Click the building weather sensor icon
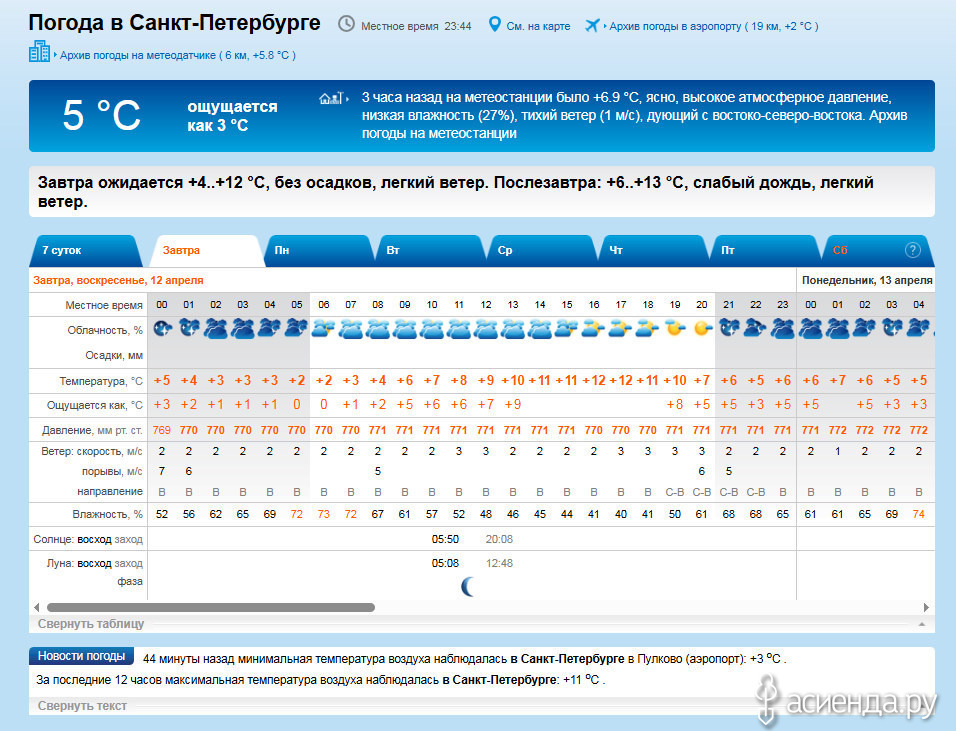Screen dimensions: 956x731 pyautogui.click(x=39, y=53)
